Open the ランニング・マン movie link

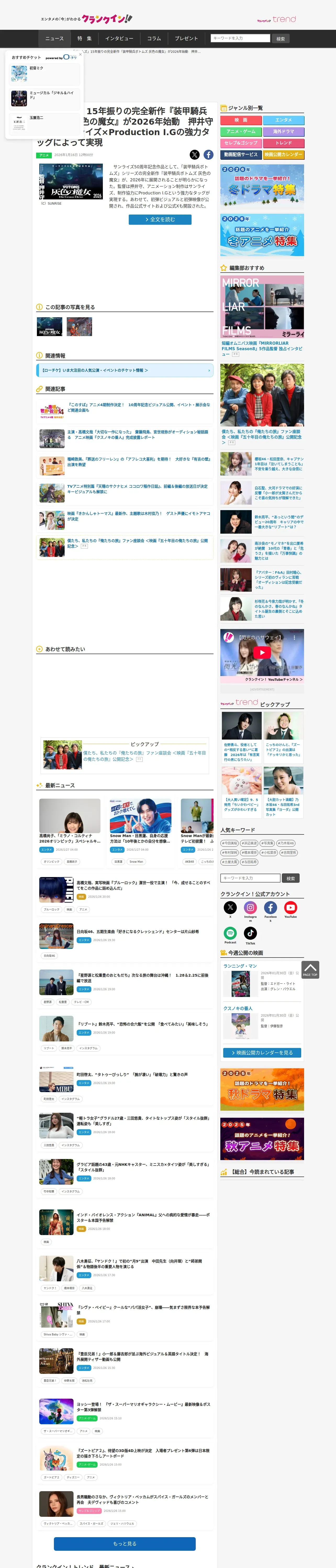(x=240, y=966)
